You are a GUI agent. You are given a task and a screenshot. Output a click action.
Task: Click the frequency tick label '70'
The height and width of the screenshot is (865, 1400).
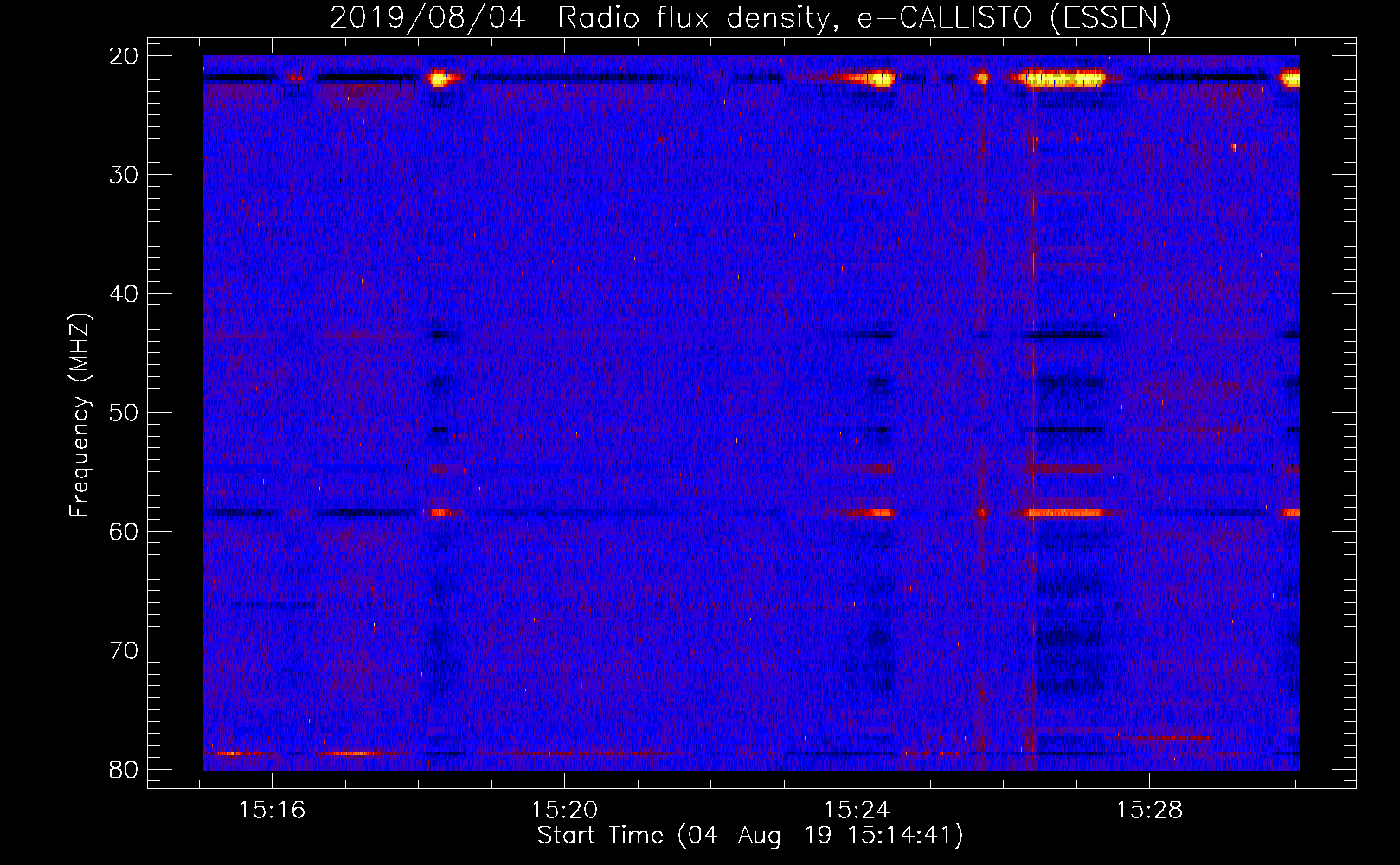(x=125, y=650)
